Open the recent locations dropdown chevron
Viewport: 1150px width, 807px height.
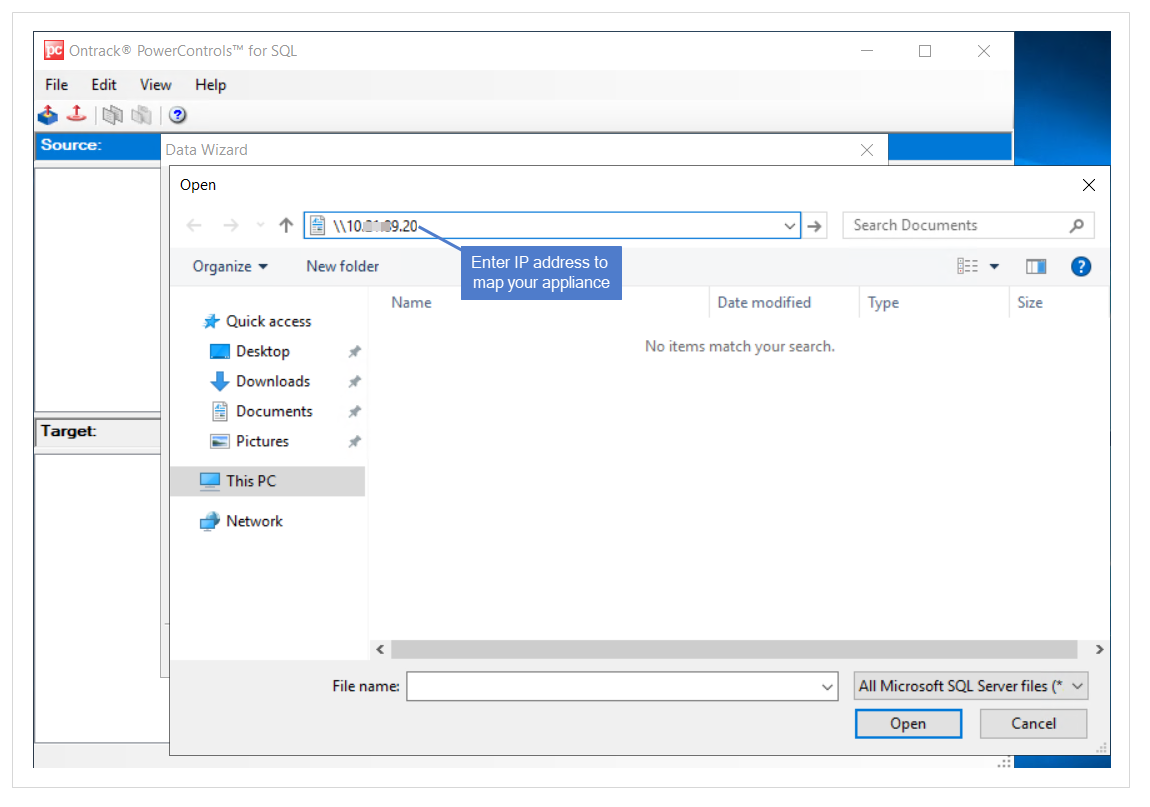click(260, 225)
